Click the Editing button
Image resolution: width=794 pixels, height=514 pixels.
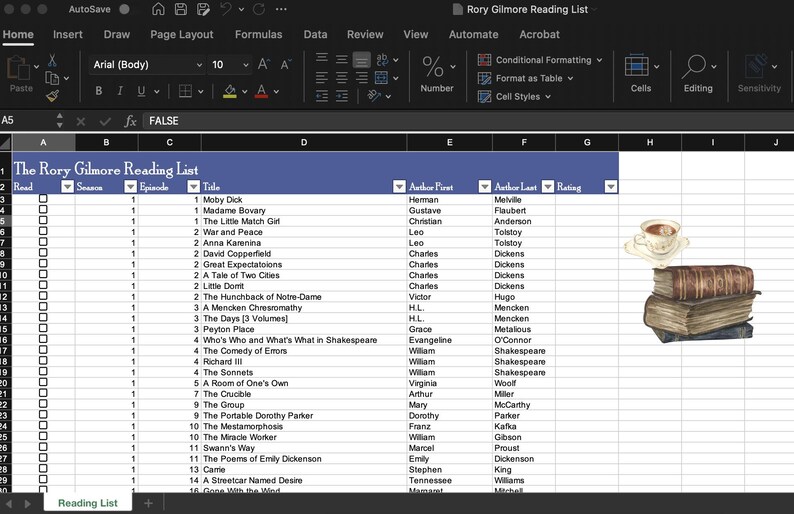698,74
